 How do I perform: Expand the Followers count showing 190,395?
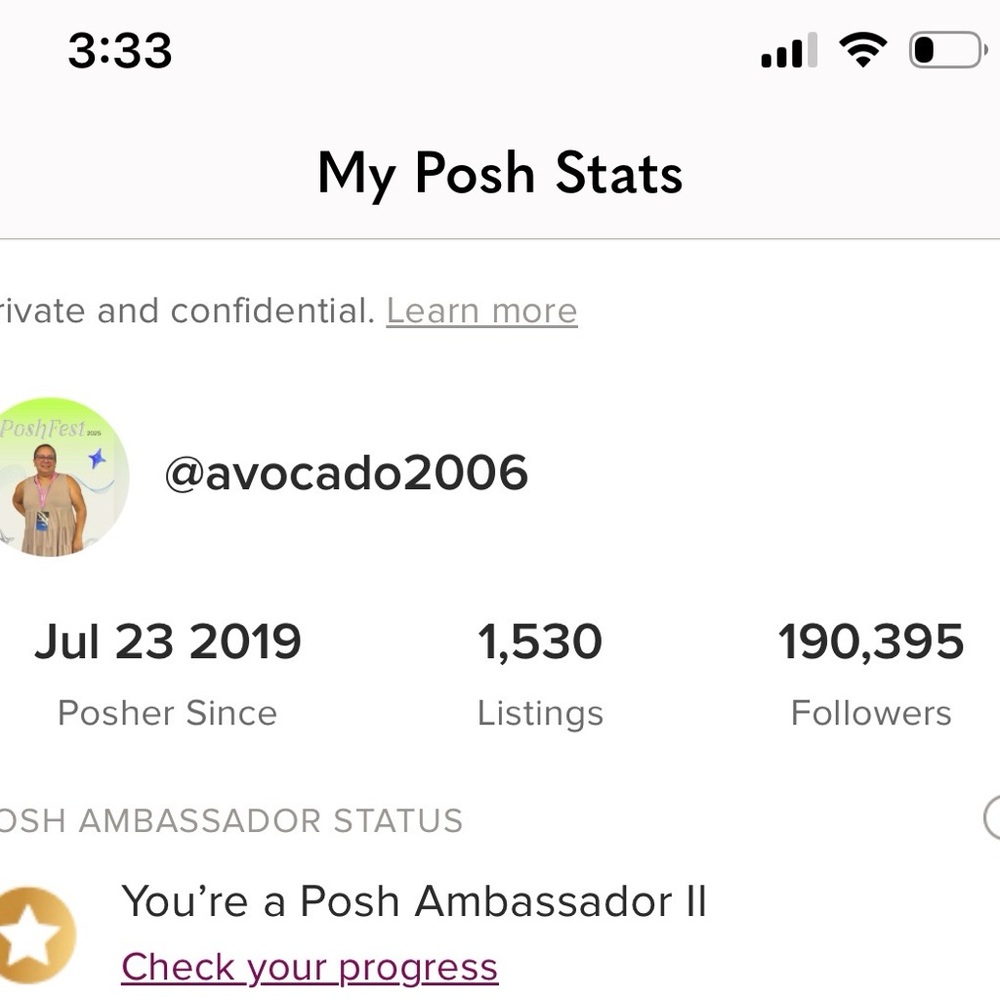[870, 642]
